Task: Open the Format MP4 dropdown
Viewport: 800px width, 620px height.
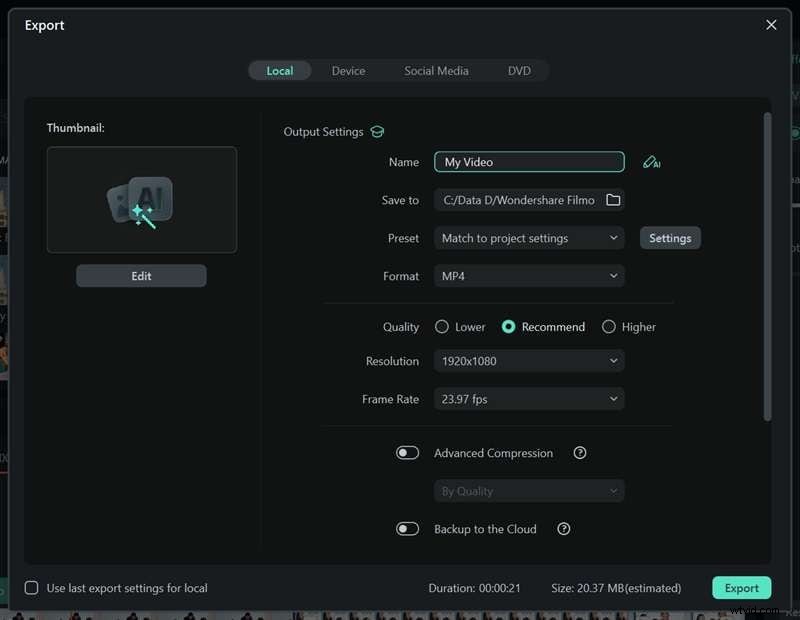Action: pos(529,276)
